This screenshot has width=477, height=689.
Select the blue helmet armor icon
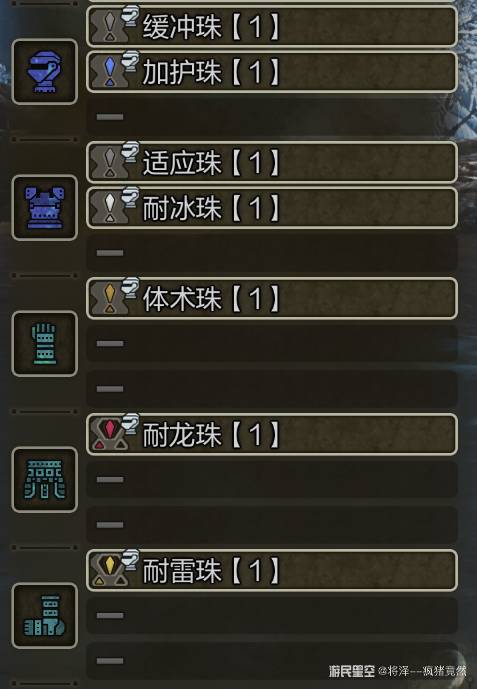(44, 72)
